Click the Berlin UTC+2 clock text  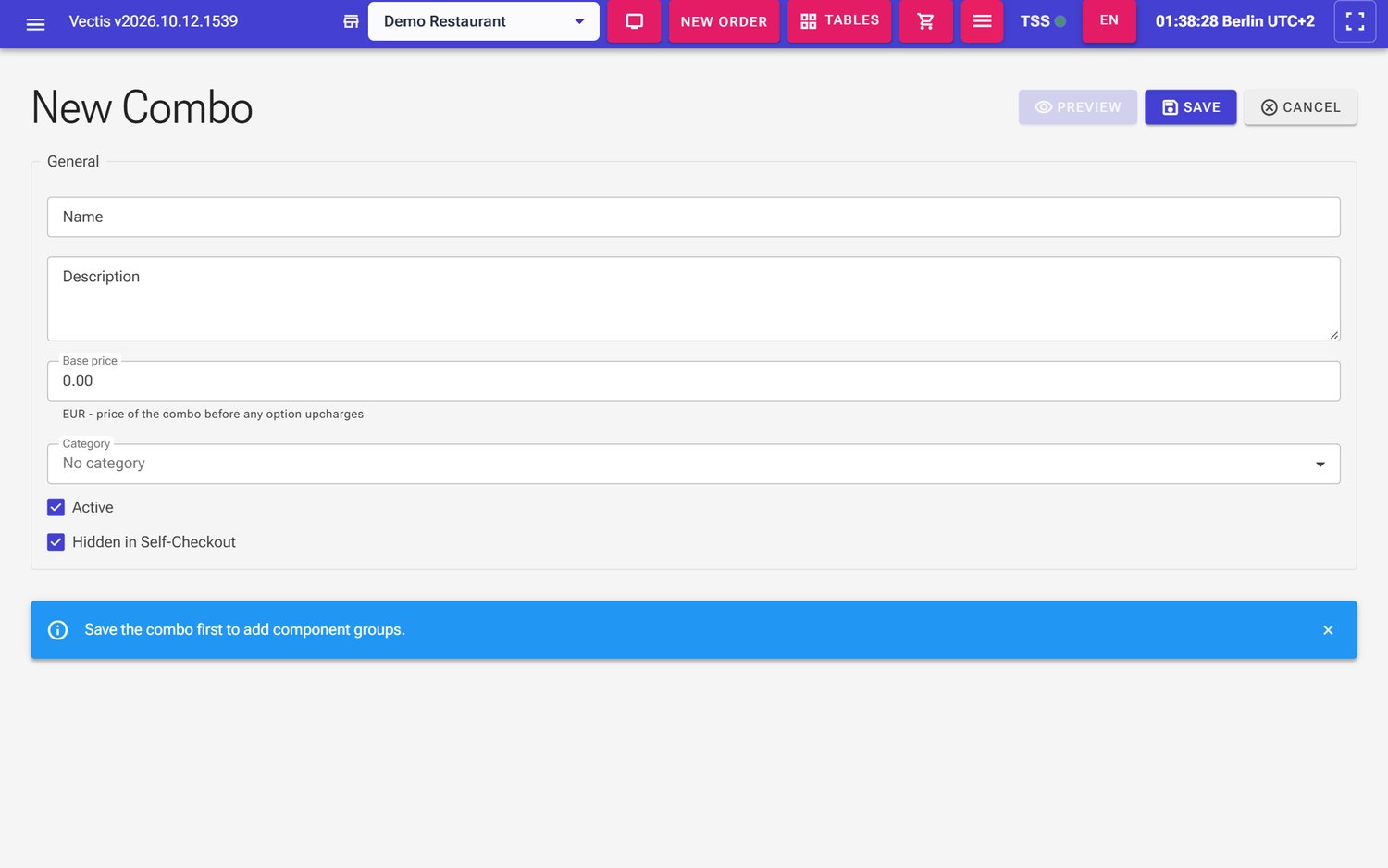pos(1235,21)
